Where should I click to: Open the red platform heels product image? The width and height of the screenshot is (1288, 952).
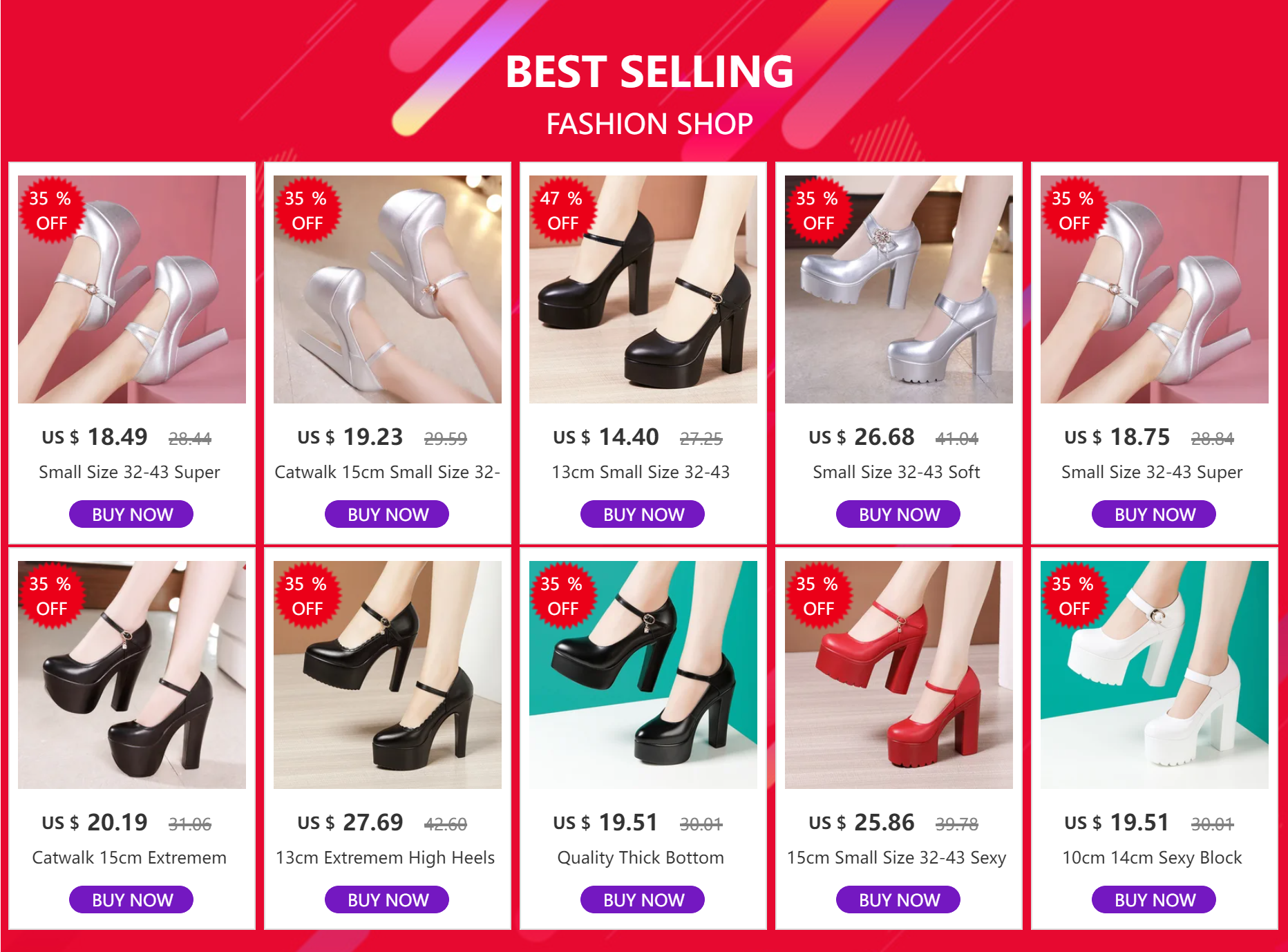pyautogui.click(x=898, y=675)
